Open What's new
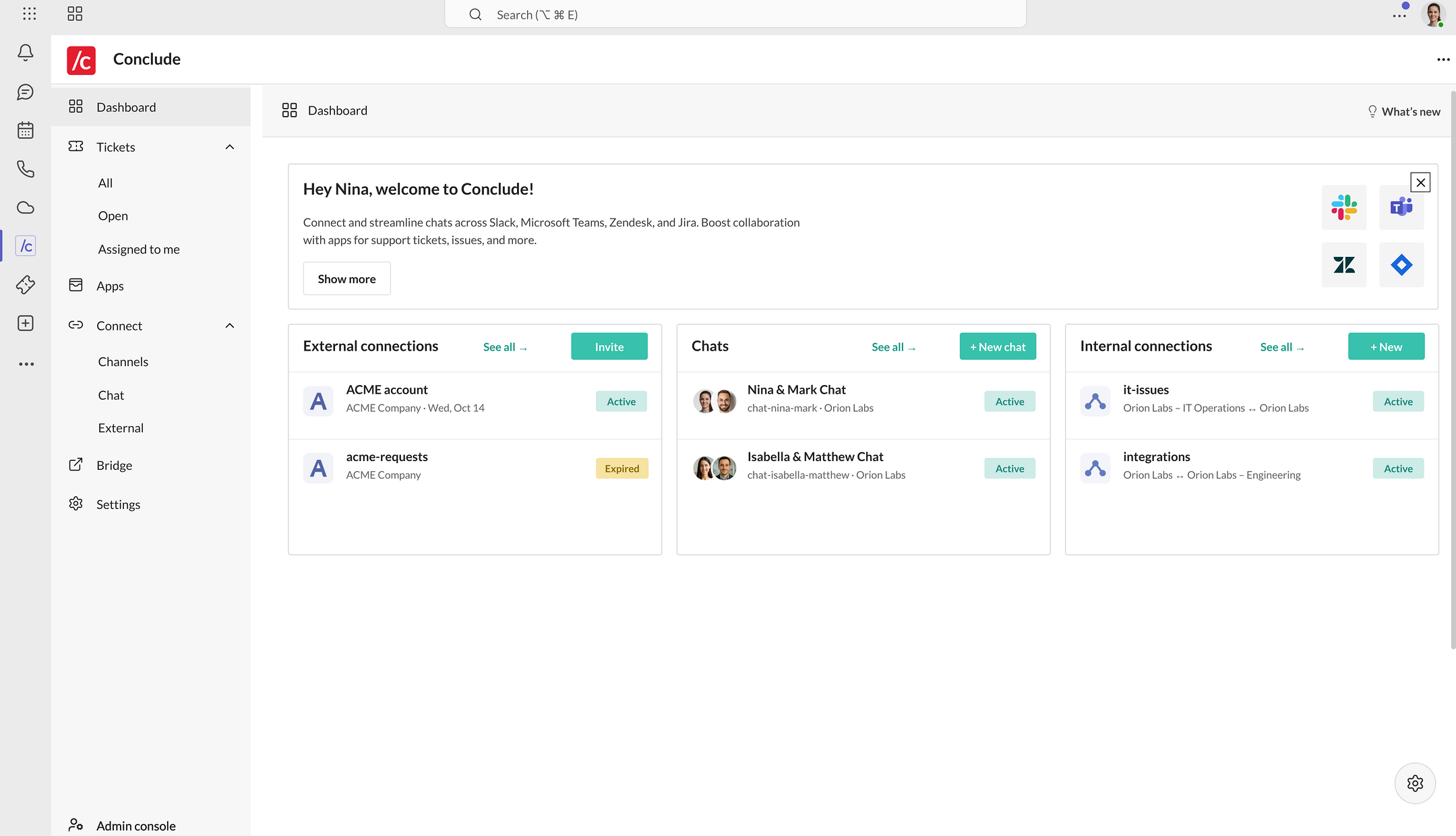The height and width of the screenshot is (836, 1456). click(x=1403, y=111)
